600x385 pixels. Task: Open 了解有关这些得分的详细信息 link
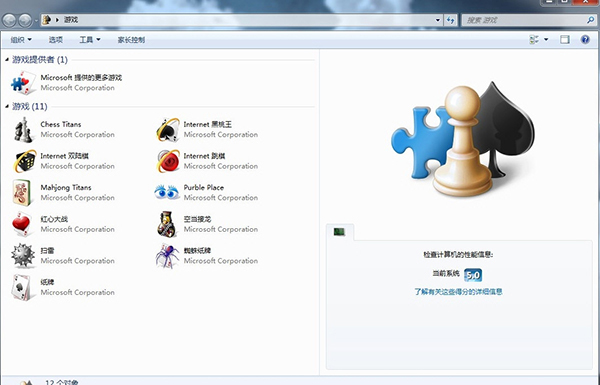click(x=458, y=292)
